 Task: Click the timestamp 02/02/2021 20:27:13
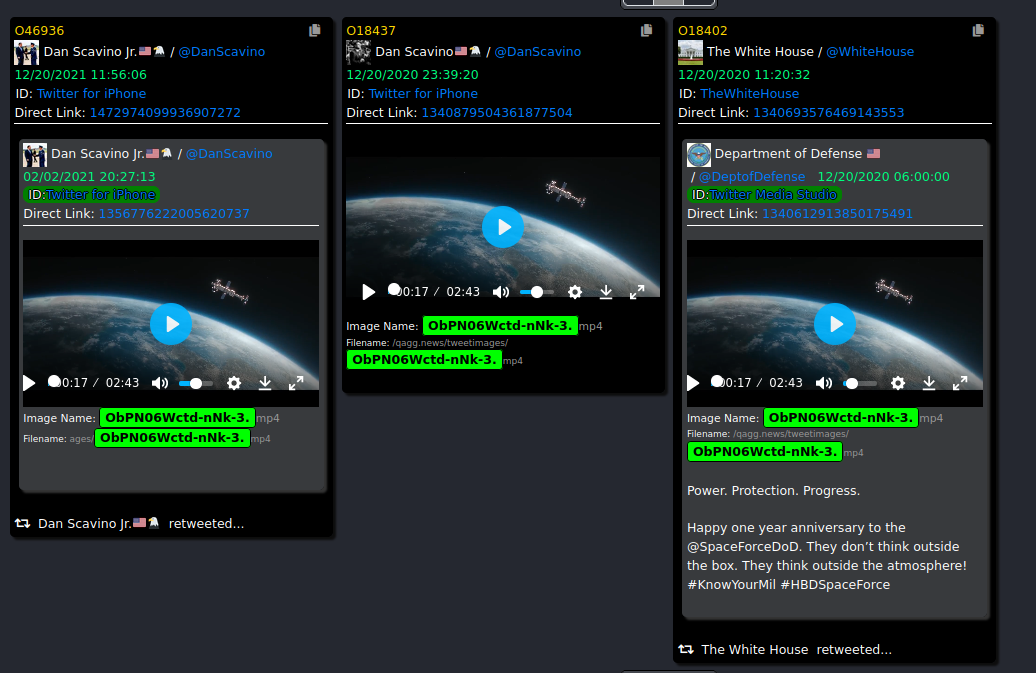pos(89,177)
